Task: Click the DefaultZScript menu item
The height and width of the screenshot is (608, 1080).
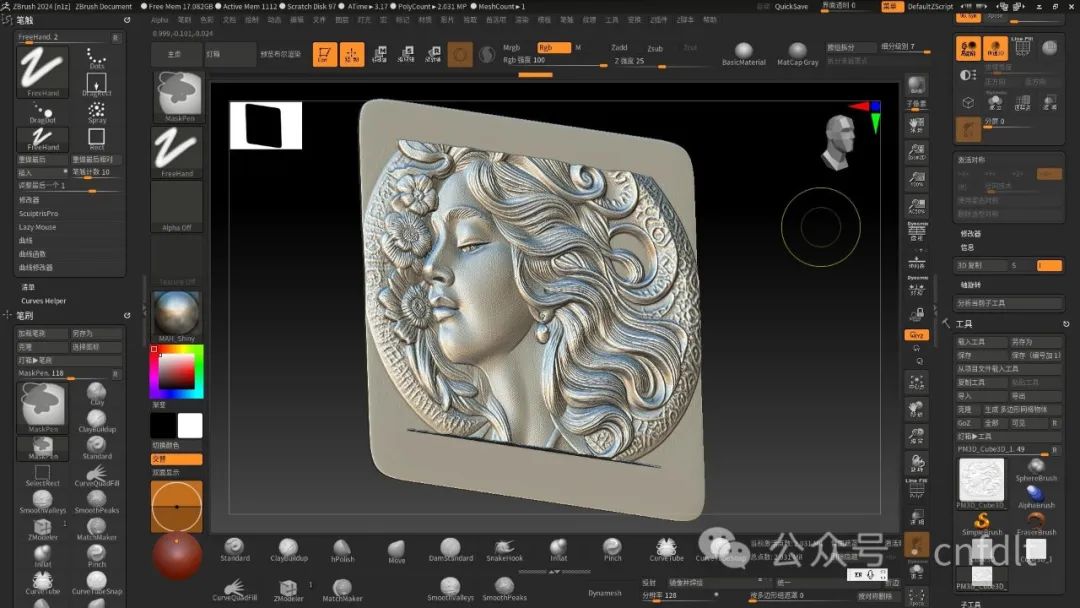Action: pyautogui.click(x=931, y=6)
